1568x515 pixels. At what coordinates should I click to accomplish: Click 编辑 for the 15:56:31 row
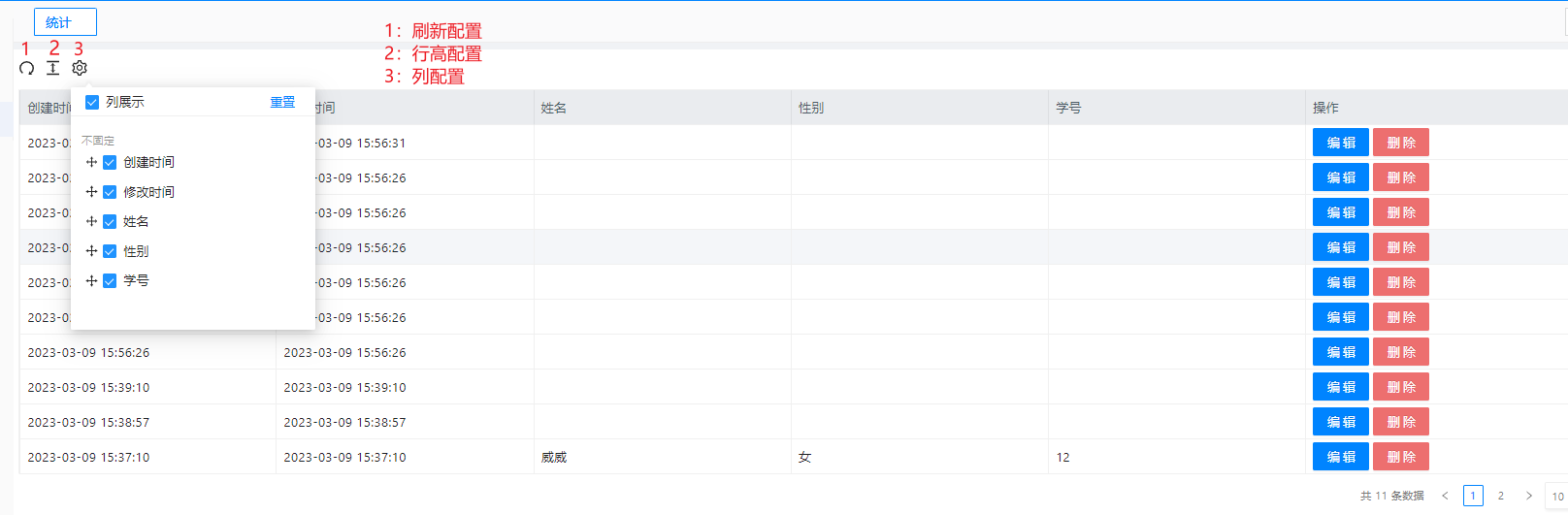1341,143
